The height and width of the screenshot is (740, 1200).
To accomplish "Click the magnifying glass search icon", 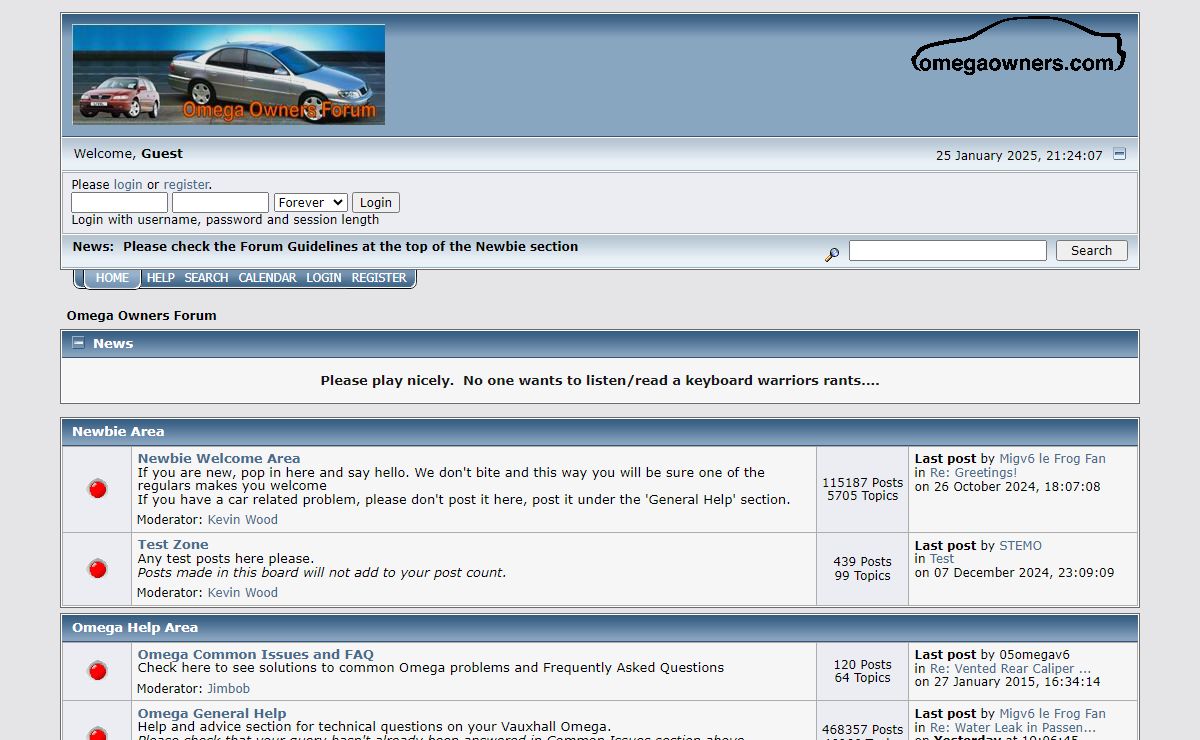I will point(832,254).
